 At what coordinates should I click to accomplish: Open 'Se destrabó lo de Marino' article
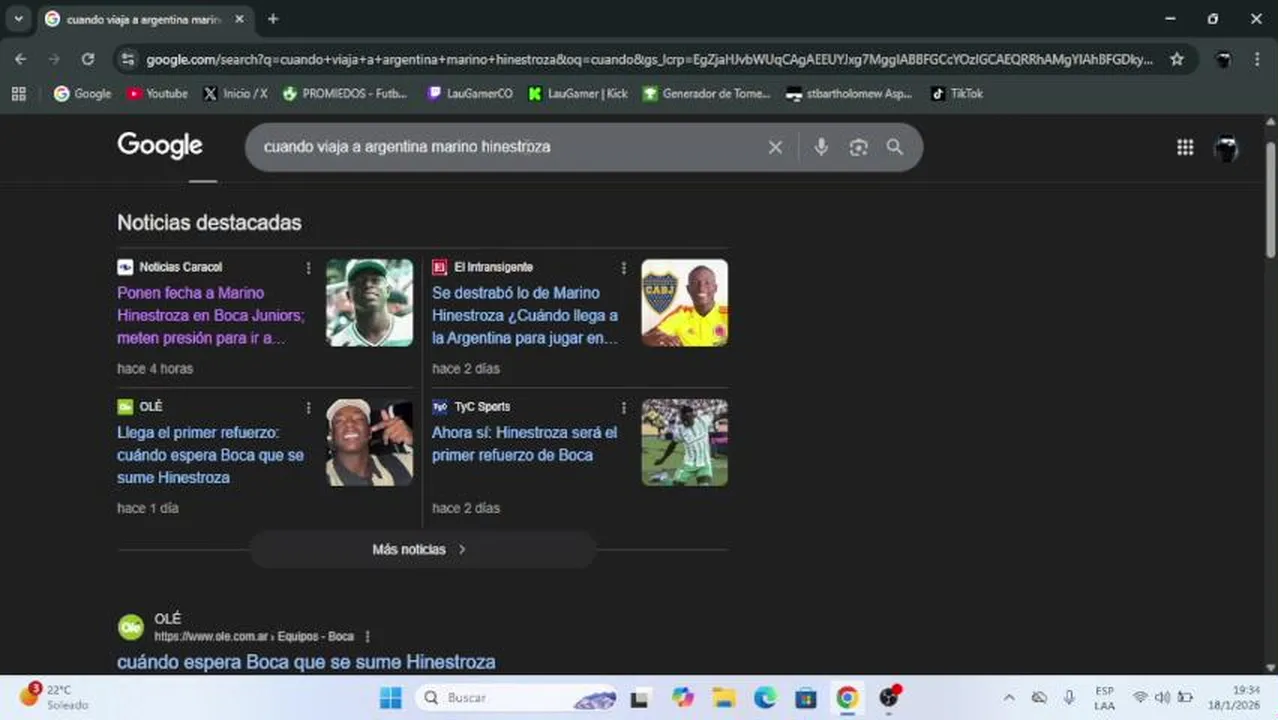525,315
